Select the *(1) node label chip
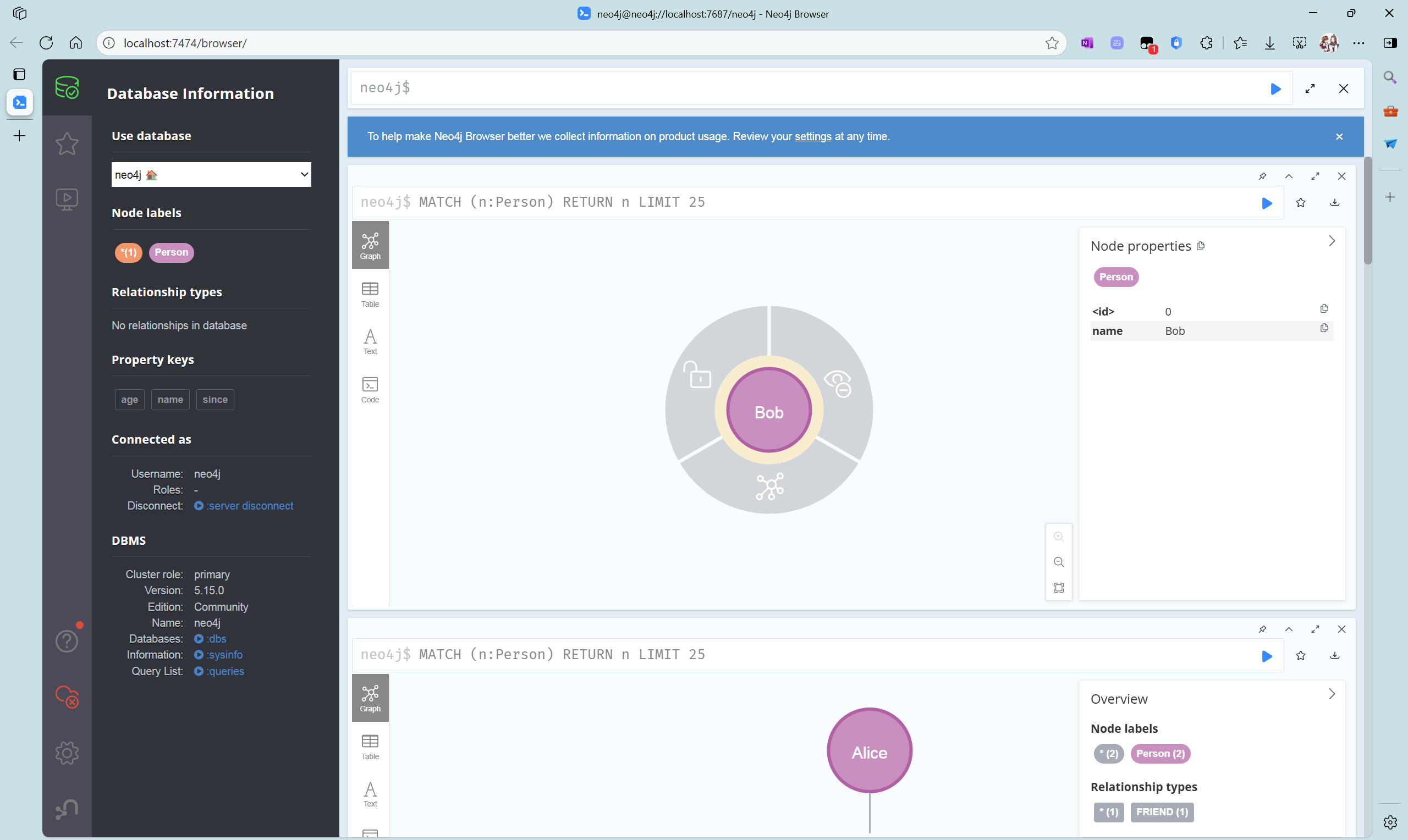Viewport: 1408px width, 840px height. (129, 252)
